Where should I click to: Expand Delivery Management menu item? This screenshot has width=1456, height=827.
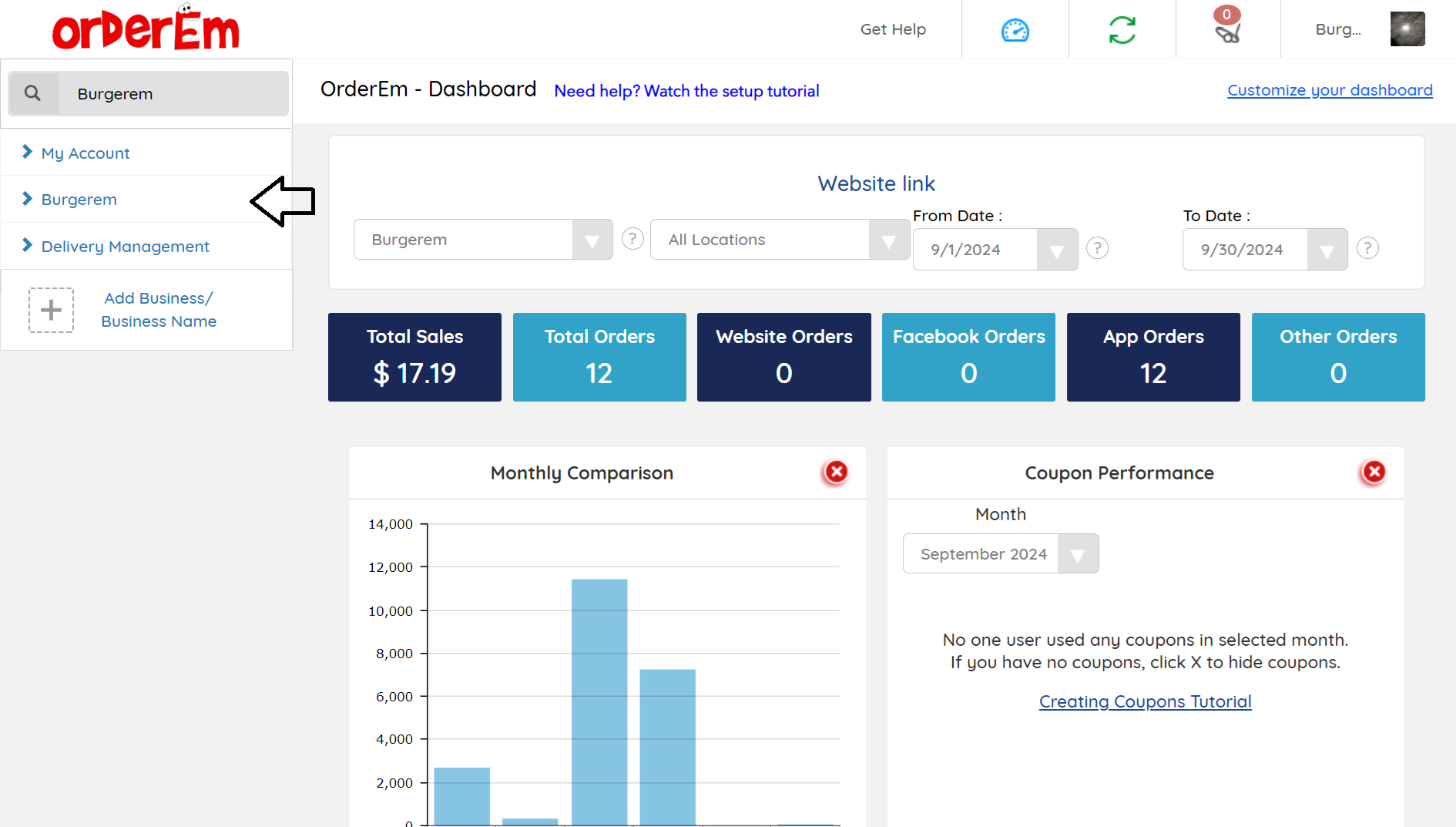(x=125, y=247)
